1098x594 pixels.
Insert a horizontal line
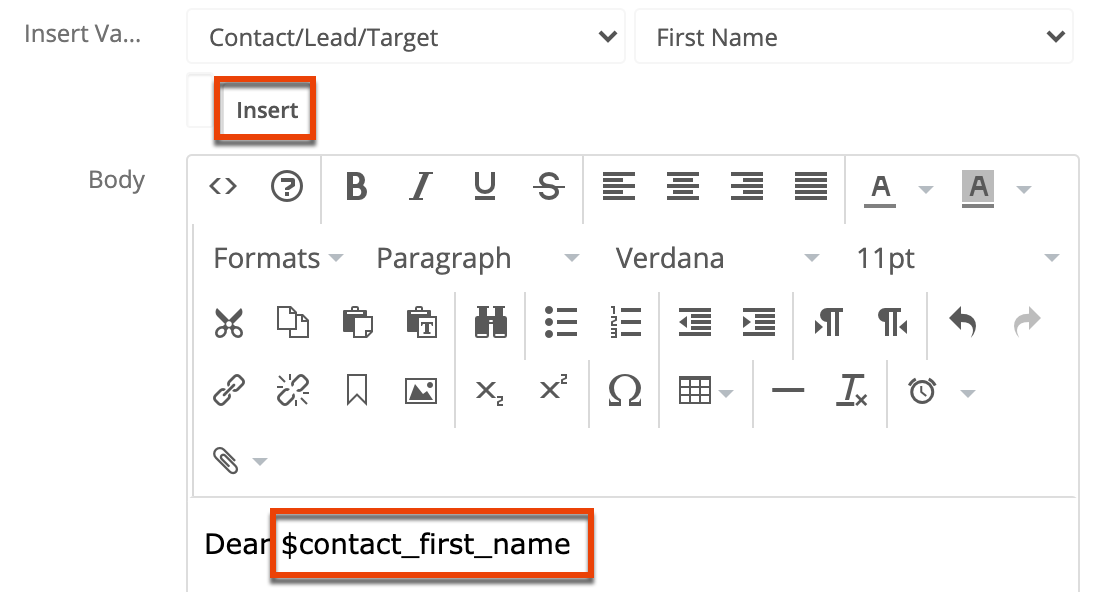coord(789,392)
